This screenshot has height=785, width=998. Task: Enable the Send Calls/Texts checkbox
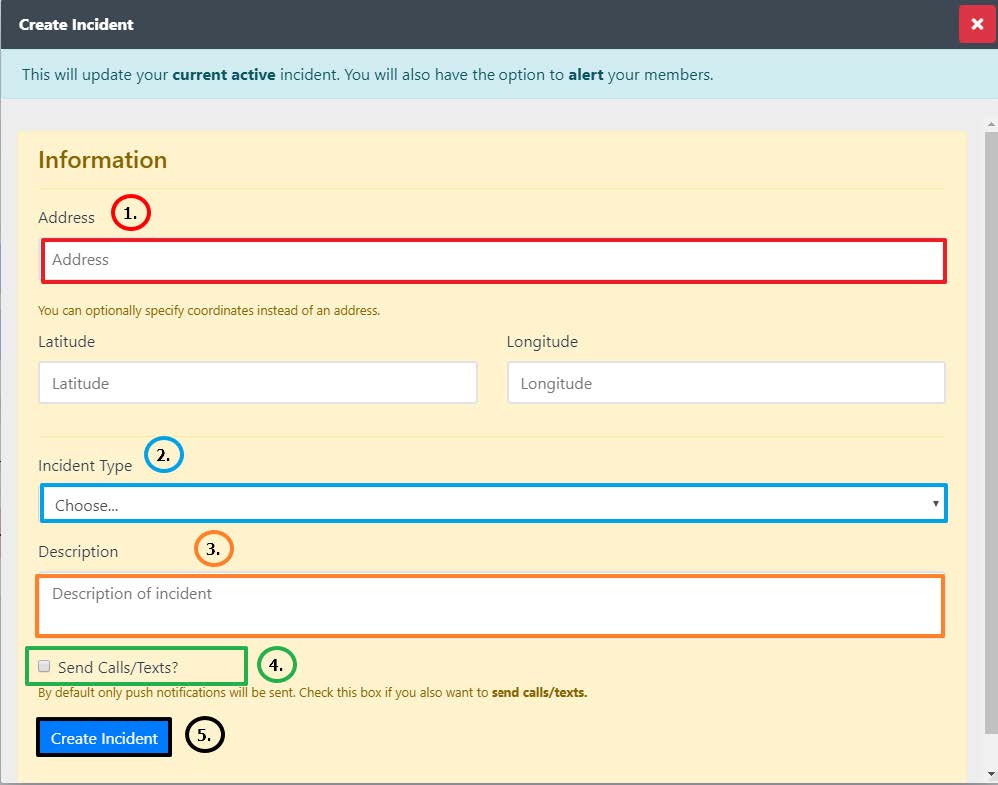click(x=44, y=666)
